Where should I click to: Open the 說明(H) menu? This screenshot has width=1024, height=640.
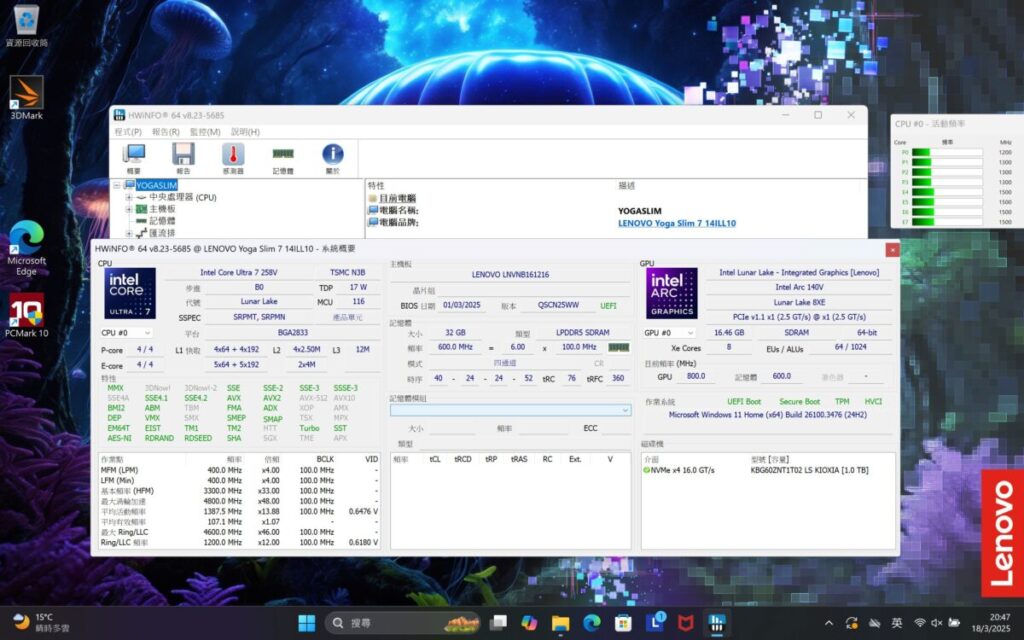[246, 132]
